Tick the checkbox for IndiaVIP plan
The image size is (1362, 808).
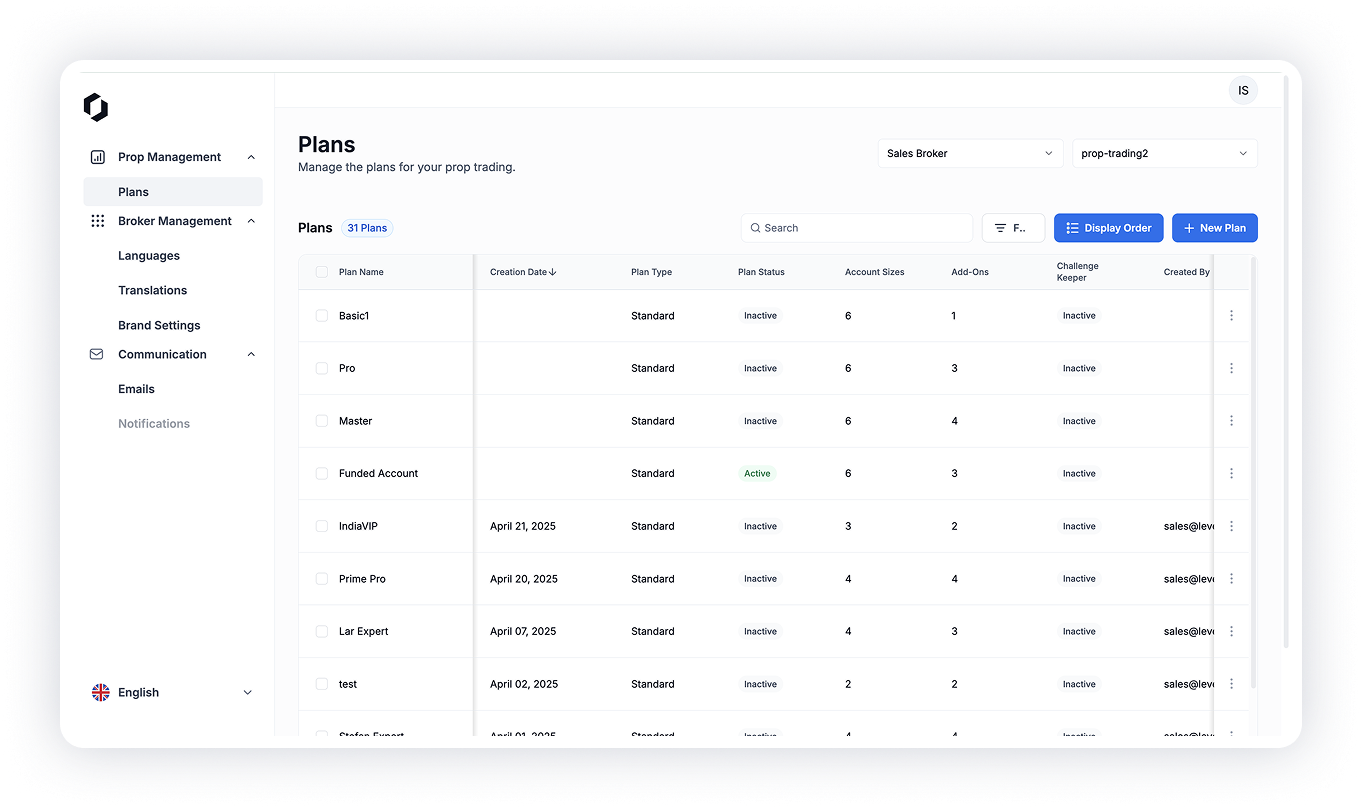point(322,526)
